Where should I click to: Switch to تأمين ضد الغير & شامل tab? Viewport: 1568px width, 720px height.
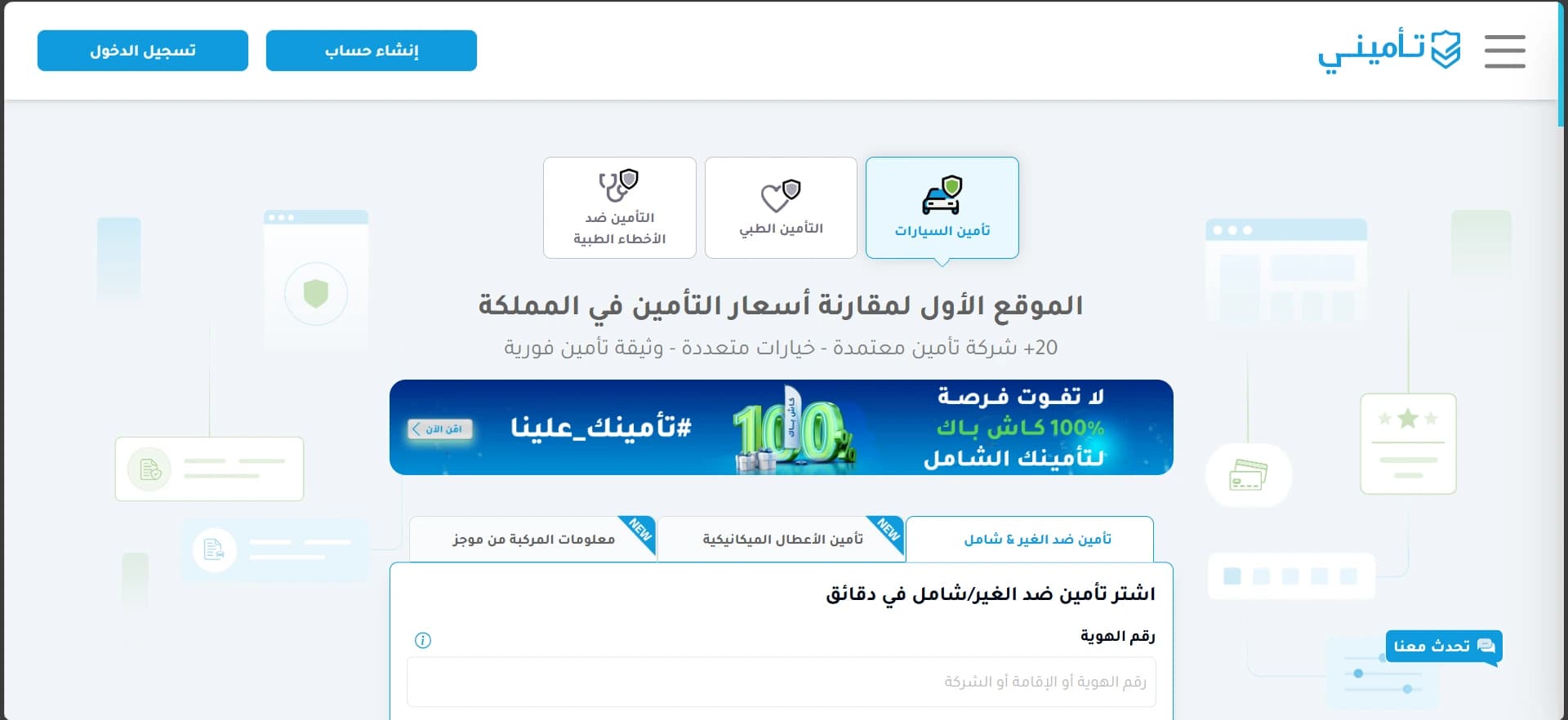pos(1030,539)
